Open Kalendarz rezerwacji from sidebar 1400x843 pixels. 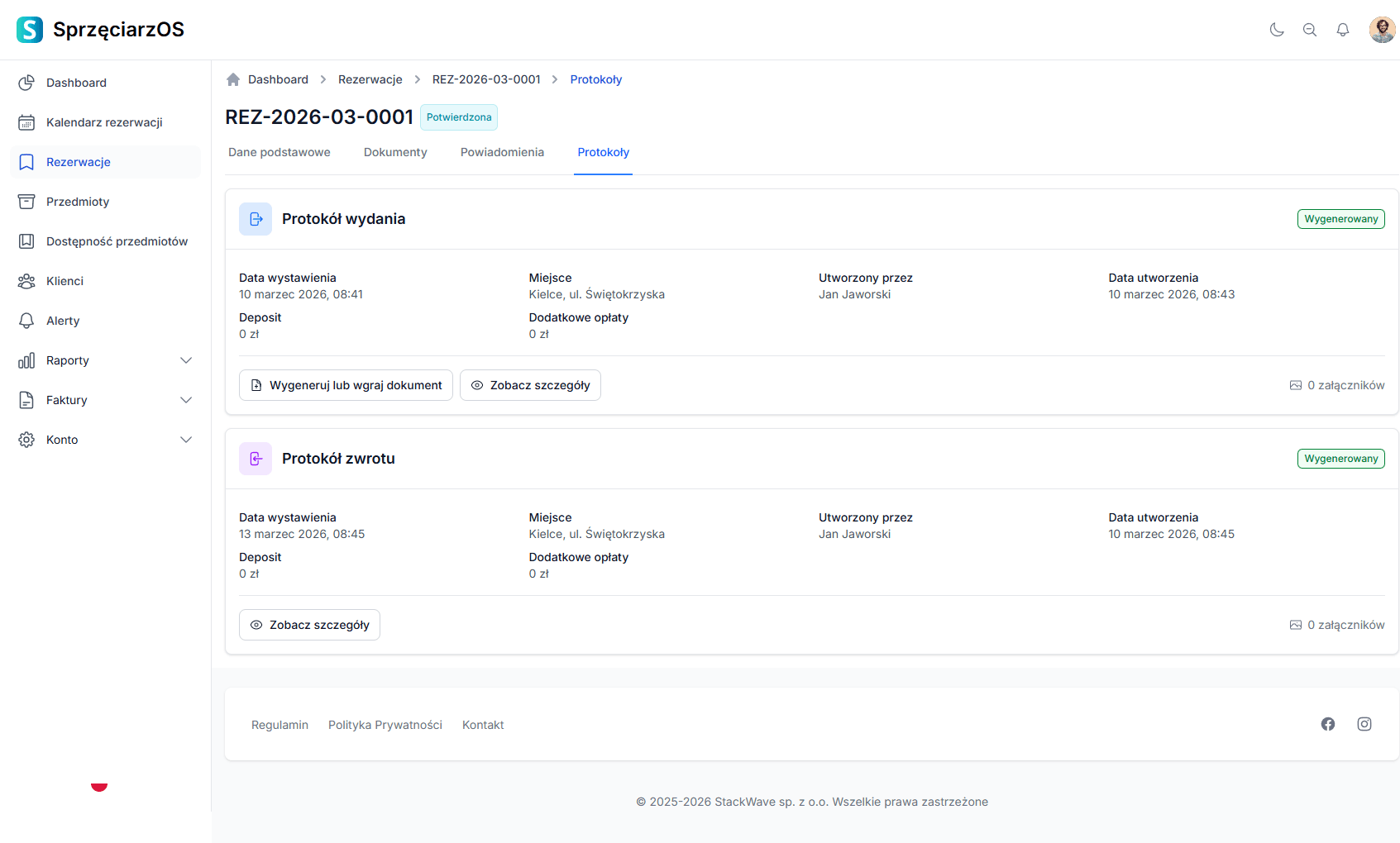[104, 122]
